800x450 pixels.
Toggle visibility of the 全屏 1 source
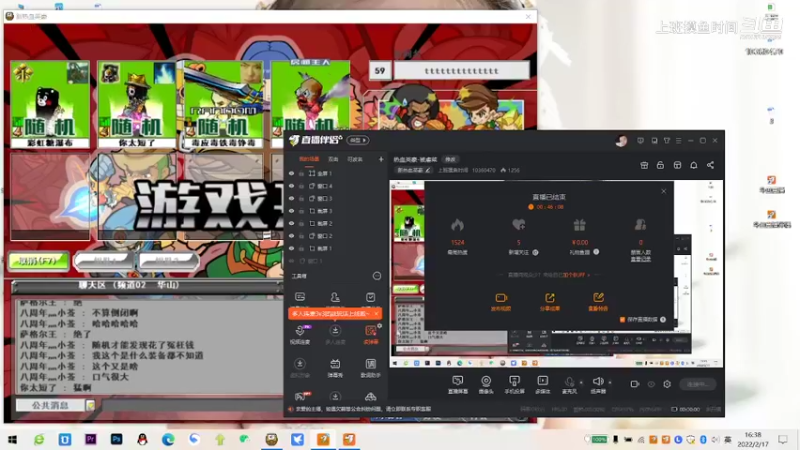coord(291,173)
